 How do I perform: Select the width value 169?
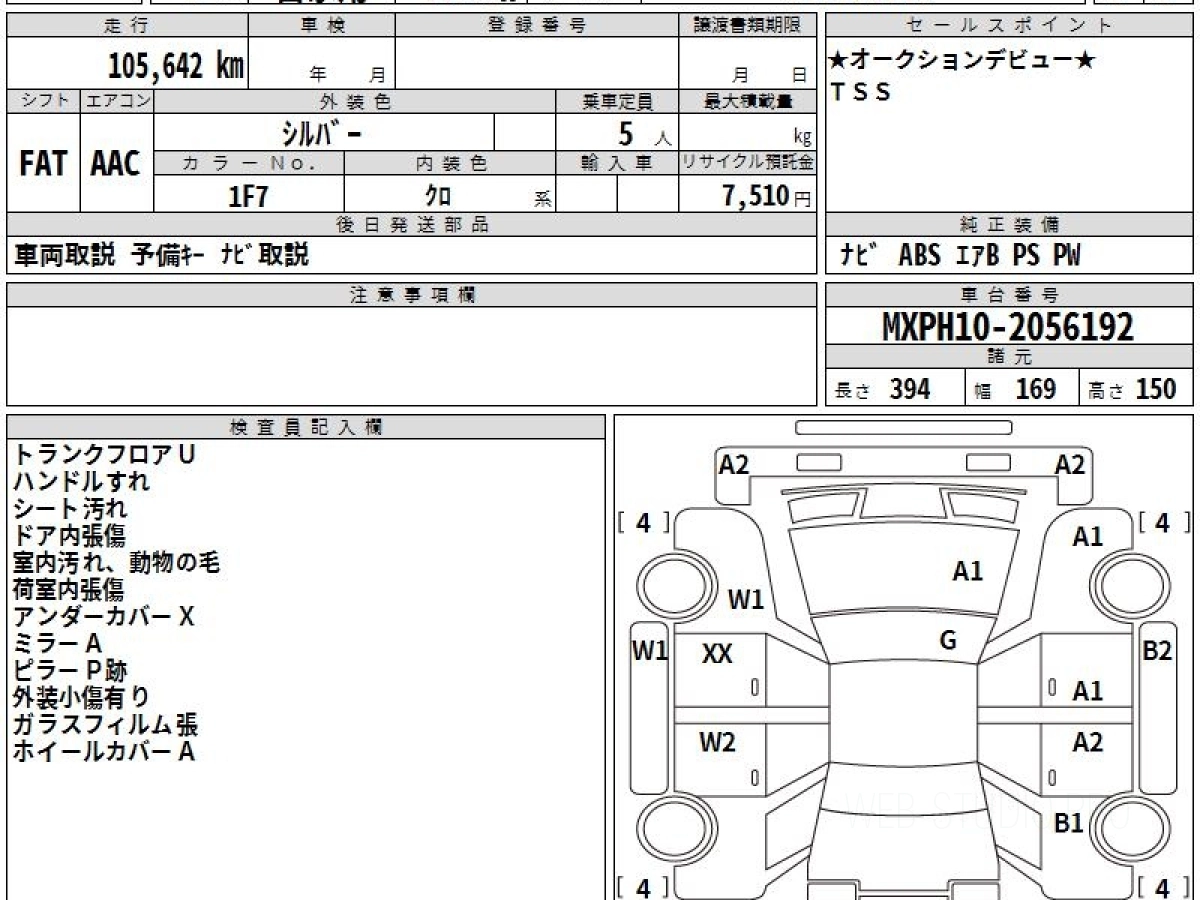click(x=1036, y=389)
